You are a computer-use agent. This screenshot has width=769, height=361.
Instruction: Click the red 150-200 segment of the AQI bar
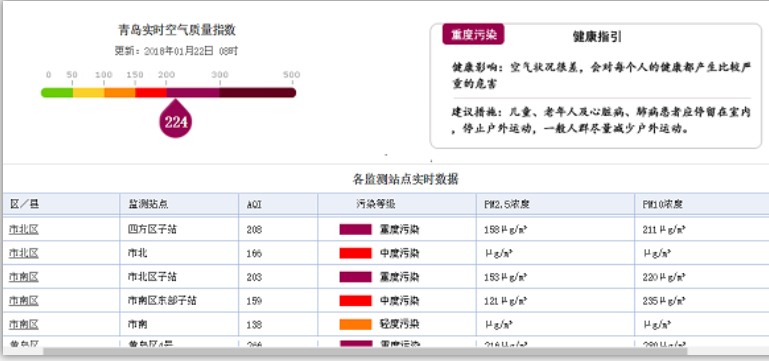151,93
